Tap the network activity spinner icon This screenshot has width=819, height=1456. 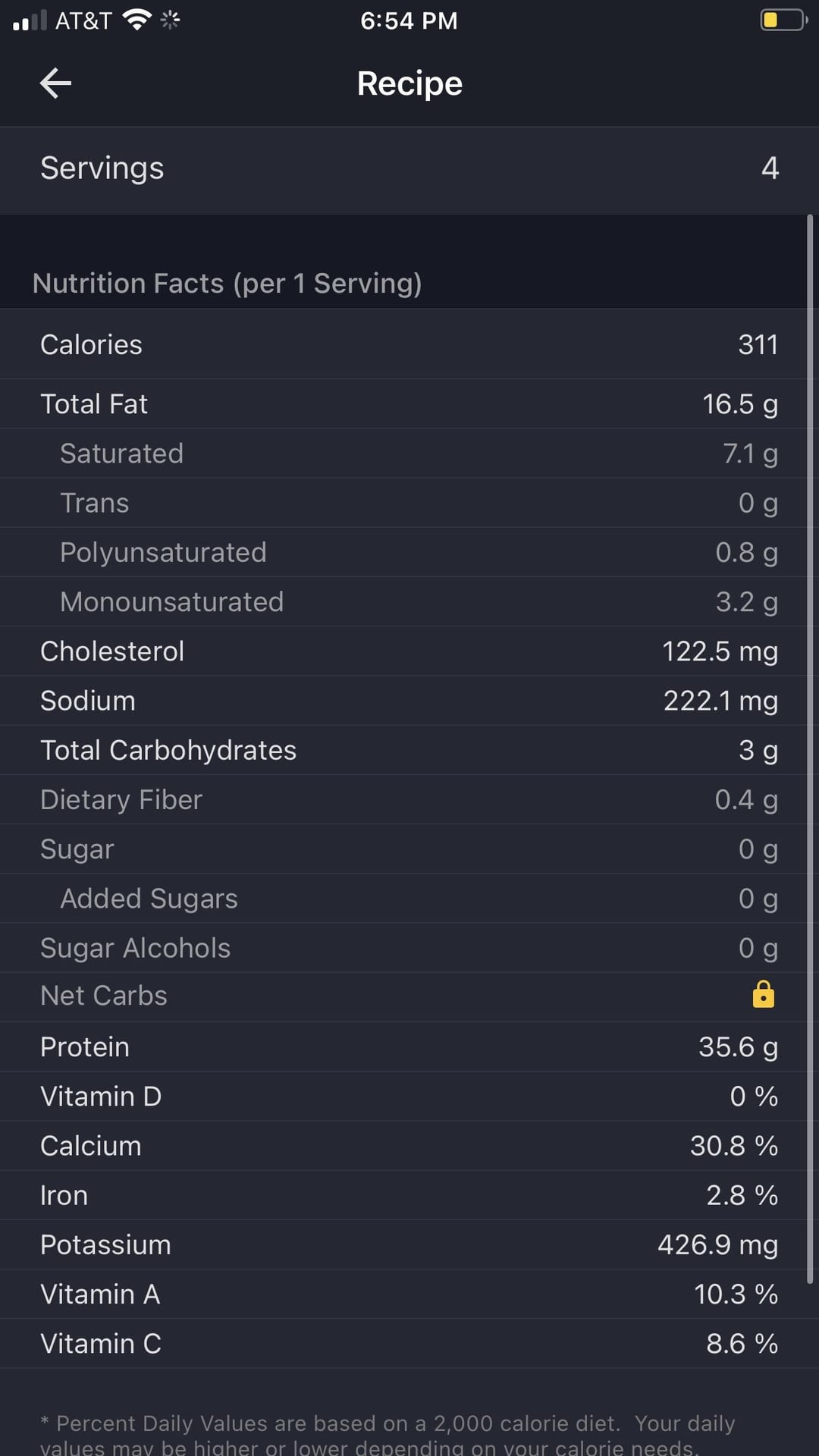pyautogui.click(x=170, y=20)
